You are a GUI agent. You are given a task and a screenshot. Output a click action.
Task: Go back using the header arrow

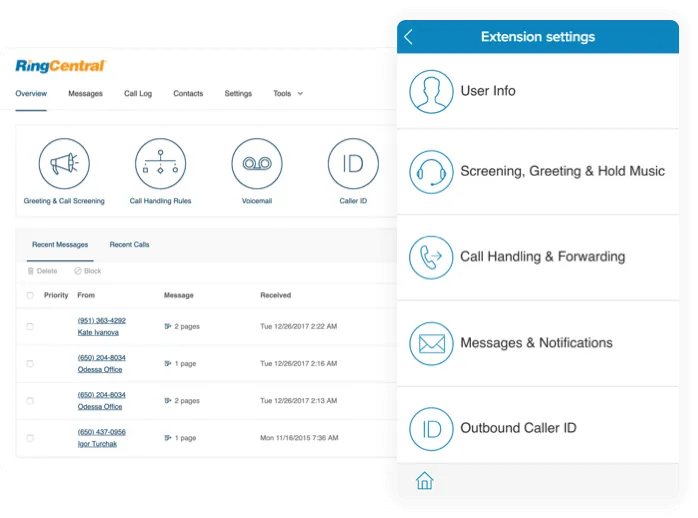coord(409,37)
